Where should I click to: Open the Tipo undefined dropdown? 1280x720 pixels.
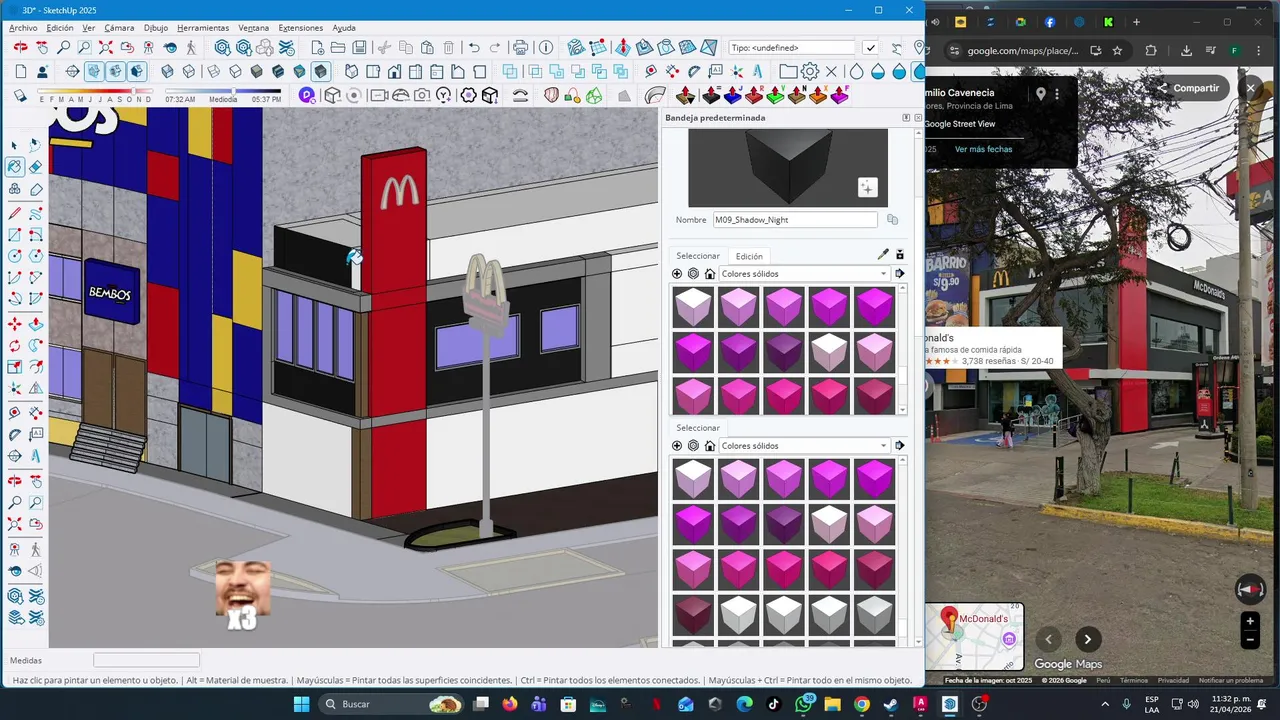[x=792, y=47]
